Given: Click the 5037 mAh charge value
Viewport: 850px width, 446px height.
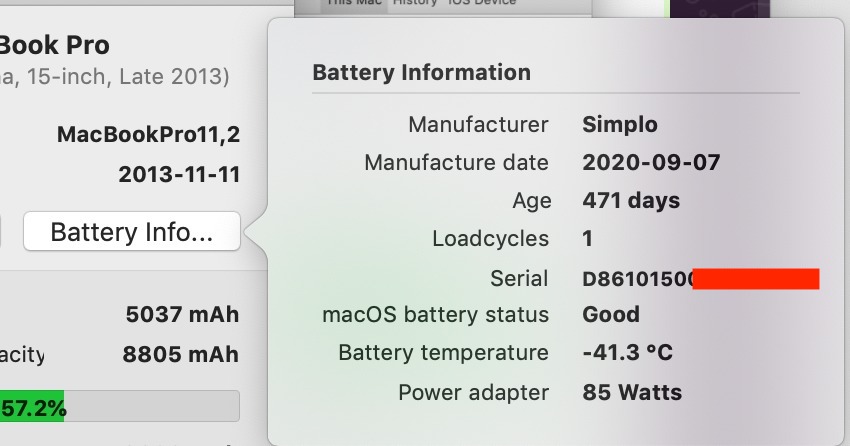Looking at the screenshot, I should tap(182, 315).
